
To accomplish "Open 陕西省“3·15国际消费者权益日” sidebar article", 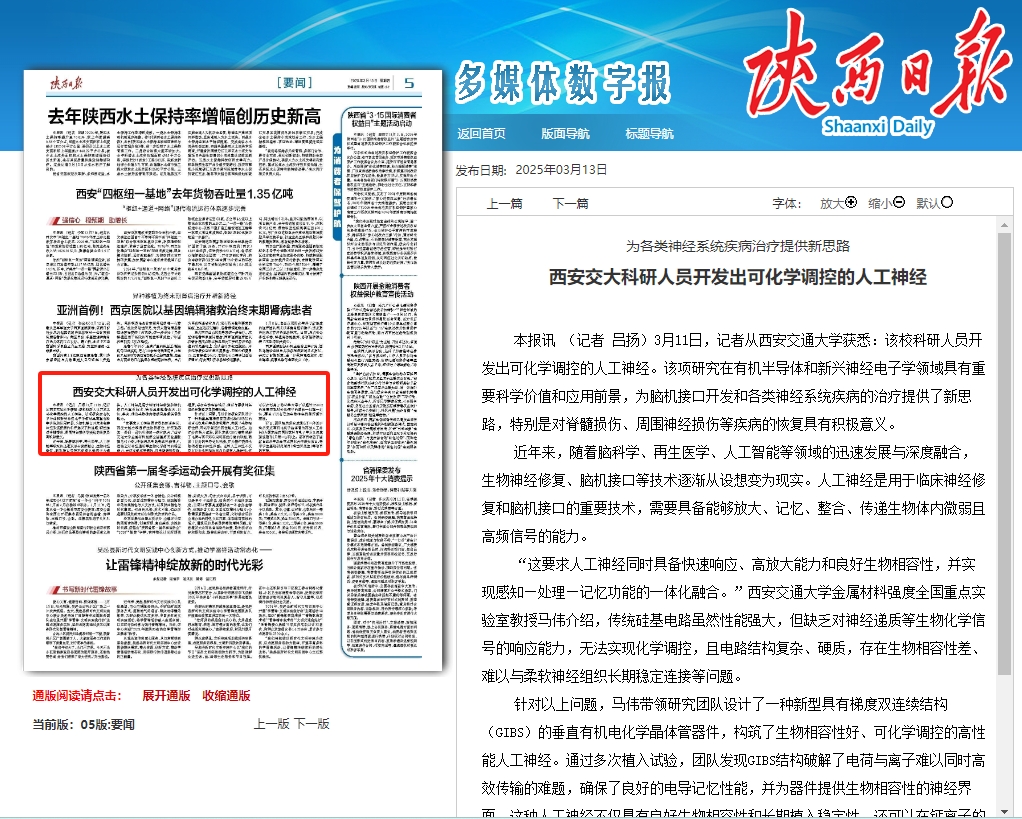I will tap(383, 118).
